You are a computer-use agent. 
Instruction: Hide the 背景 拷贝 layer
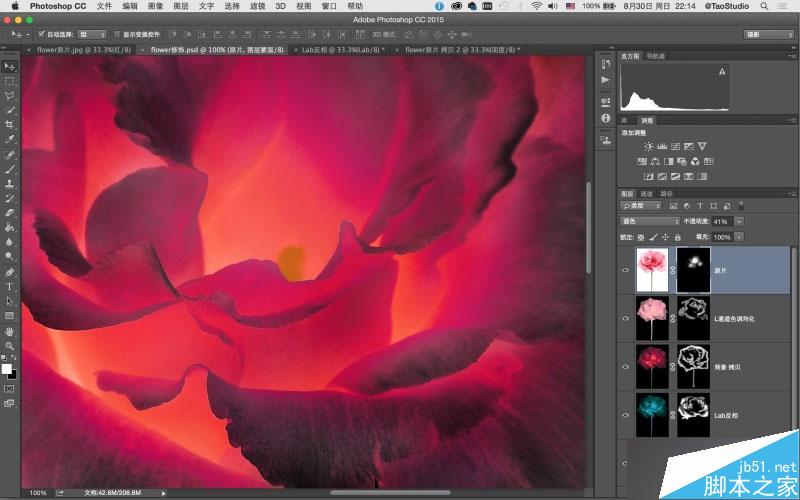click(626, 367)
